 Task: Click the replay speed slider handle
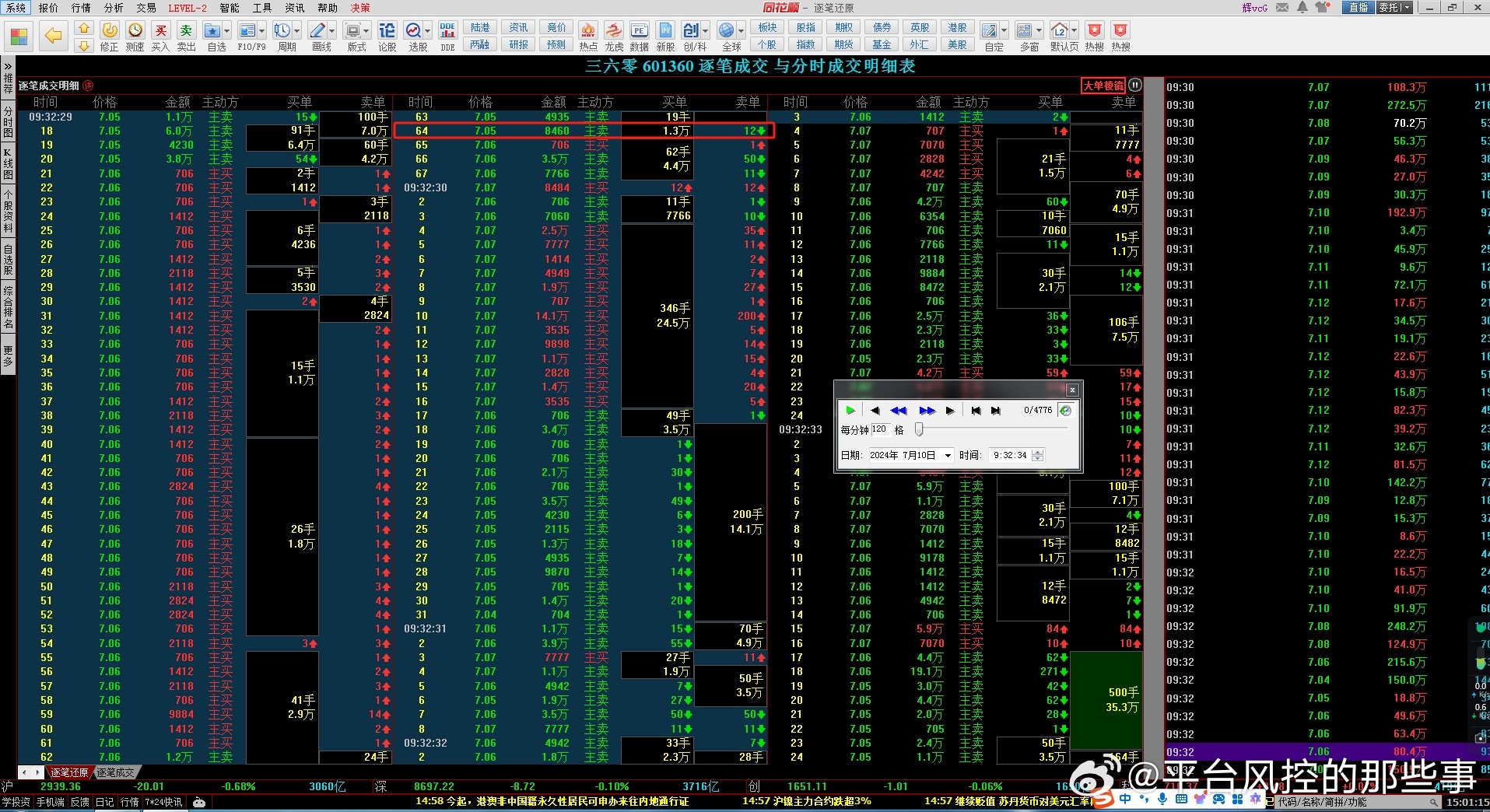pos(919,429)
